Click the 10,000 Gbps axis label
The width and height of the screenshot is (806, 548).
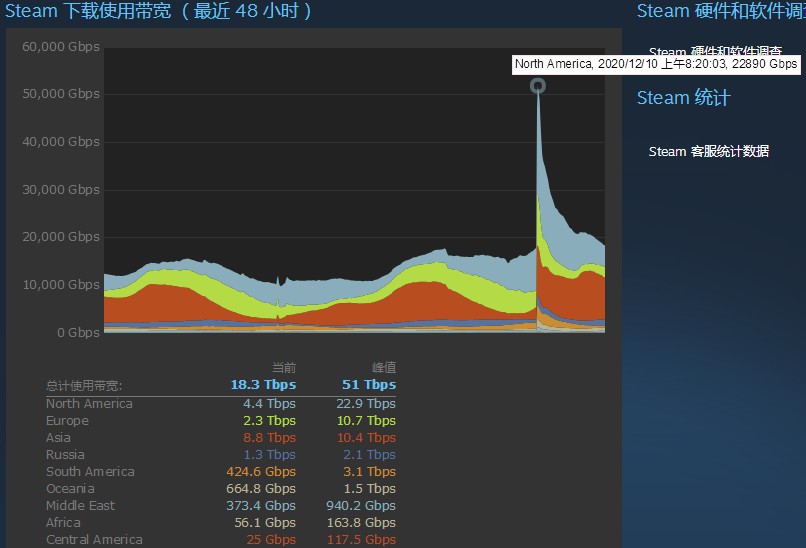(x=61, y=284)
